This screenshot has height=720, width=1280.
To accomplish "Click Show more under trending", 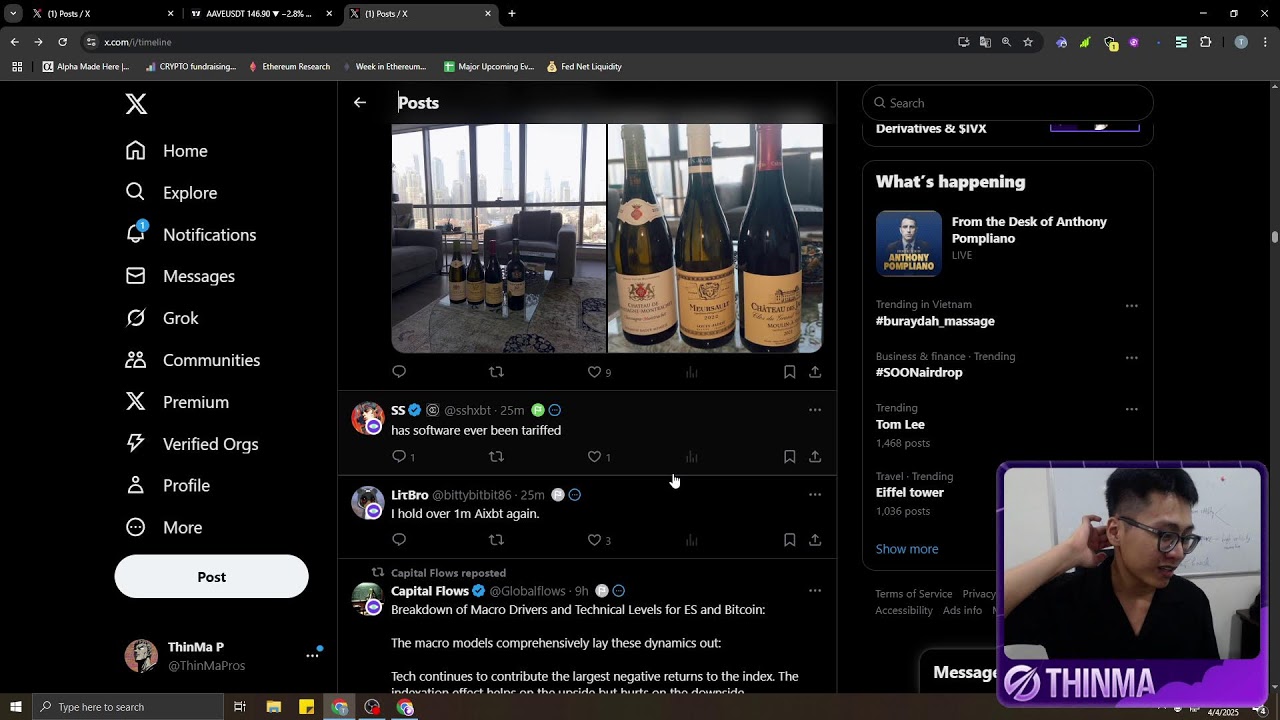I will tap(907, 549).
